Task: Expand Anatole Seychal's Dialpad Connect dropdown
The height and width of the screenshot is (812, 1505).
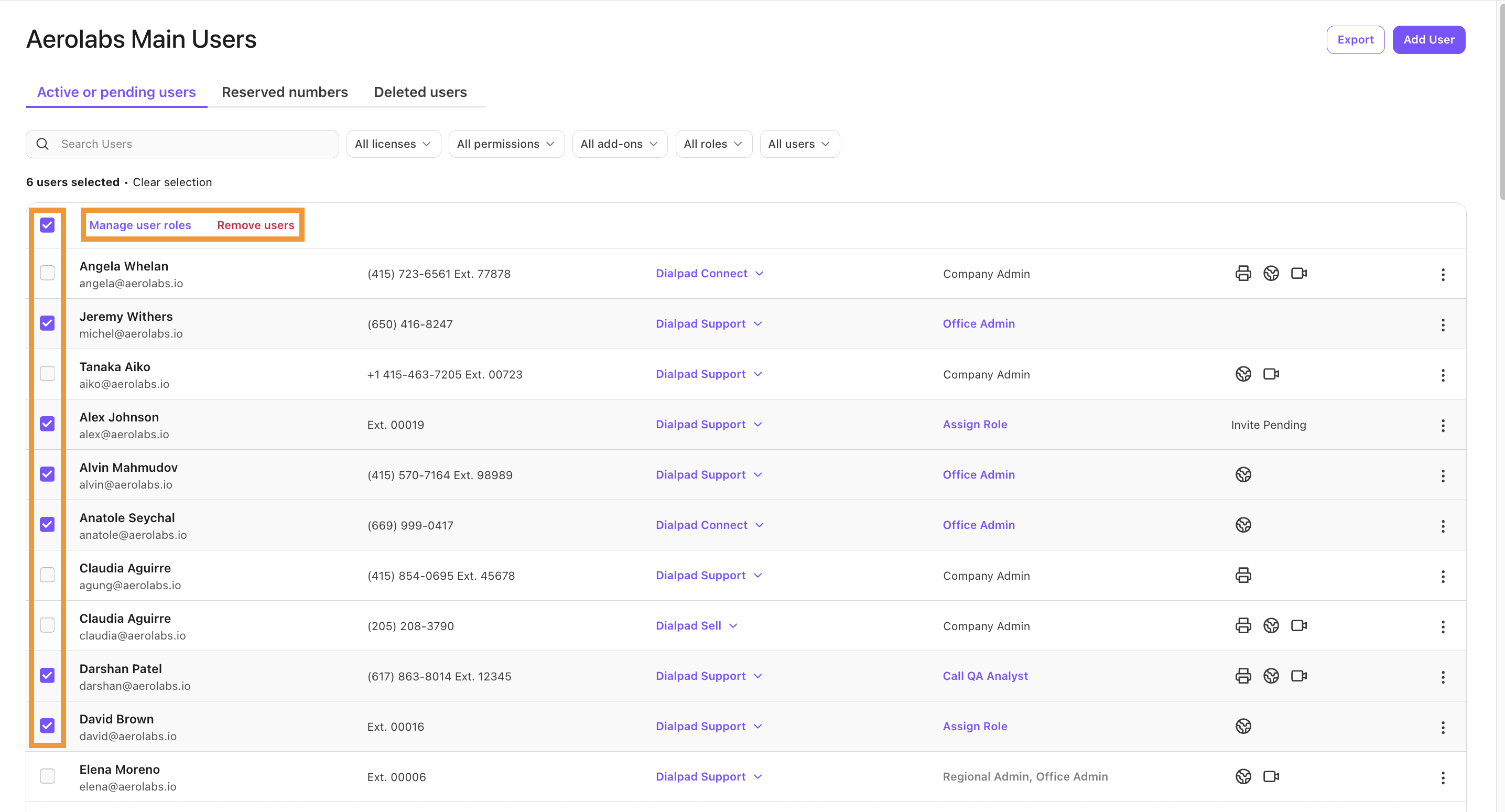Action: [709, 525]
